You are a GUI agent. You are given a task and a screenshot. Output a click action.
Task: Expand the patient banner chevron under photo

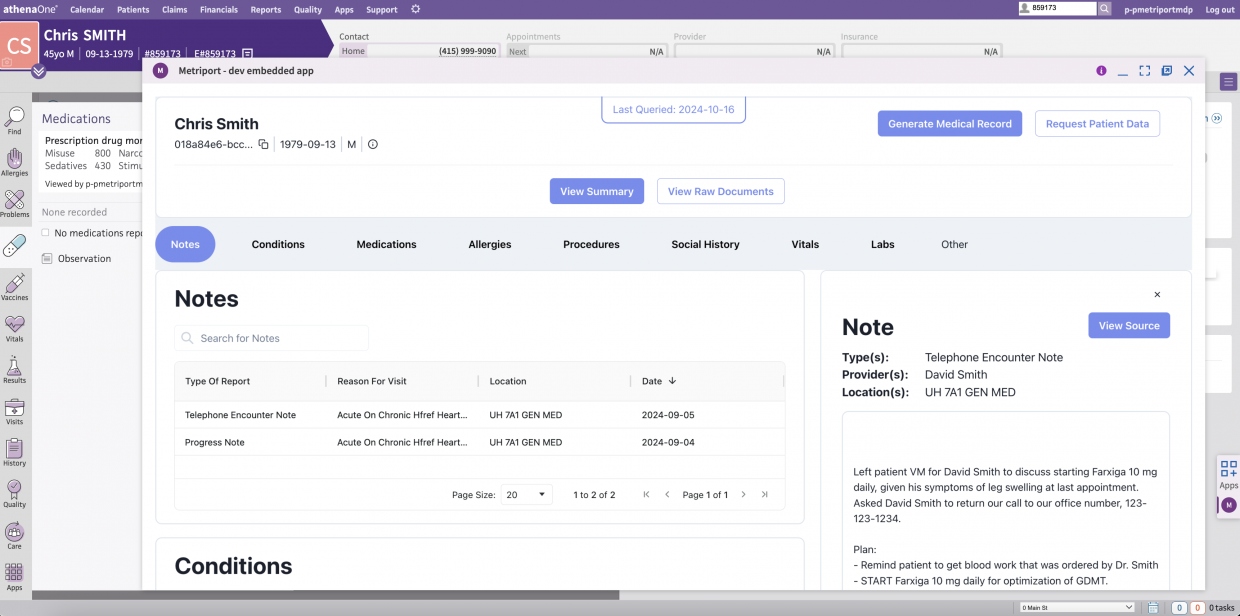(38, 71)
